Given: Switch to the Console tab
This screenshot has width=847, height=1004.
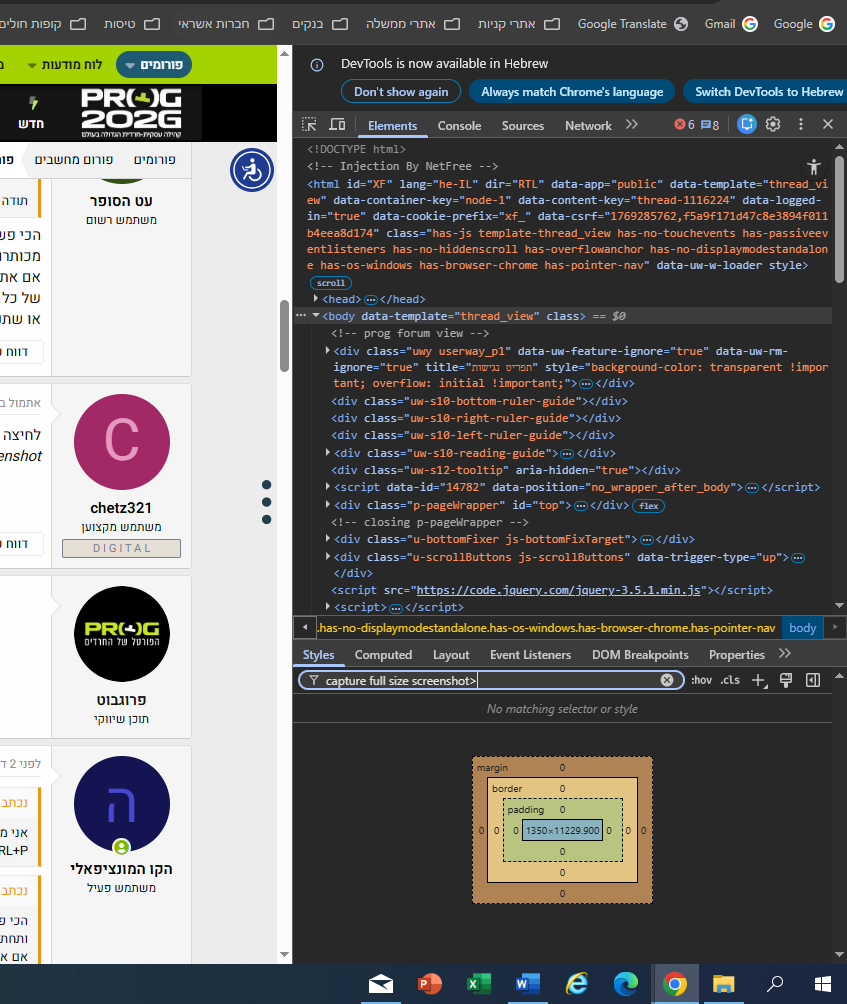Looking at the screenshot, I should click(x=459, y=126).
